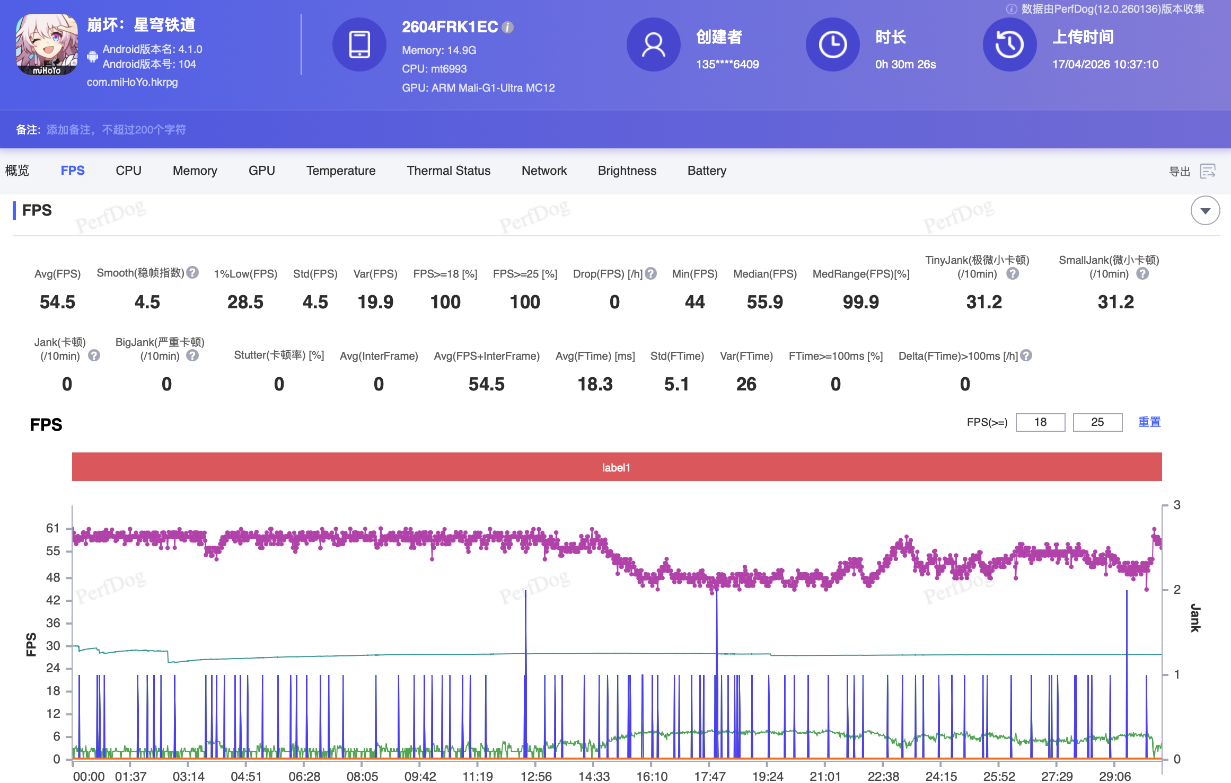The width and height of the screenshot is (1231, 783).
Task: Click help icon for TinyJank metric
Action: coord(1012,274)
